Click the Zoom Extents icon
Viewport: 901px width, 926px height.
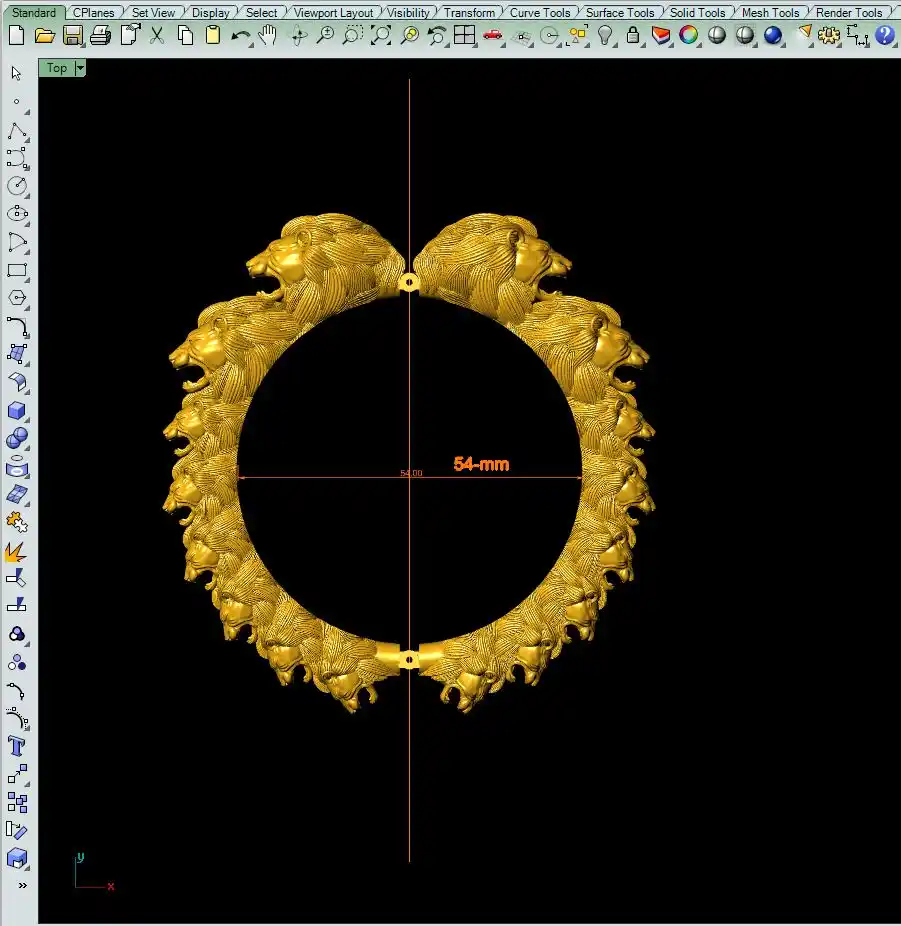[381, 35]
